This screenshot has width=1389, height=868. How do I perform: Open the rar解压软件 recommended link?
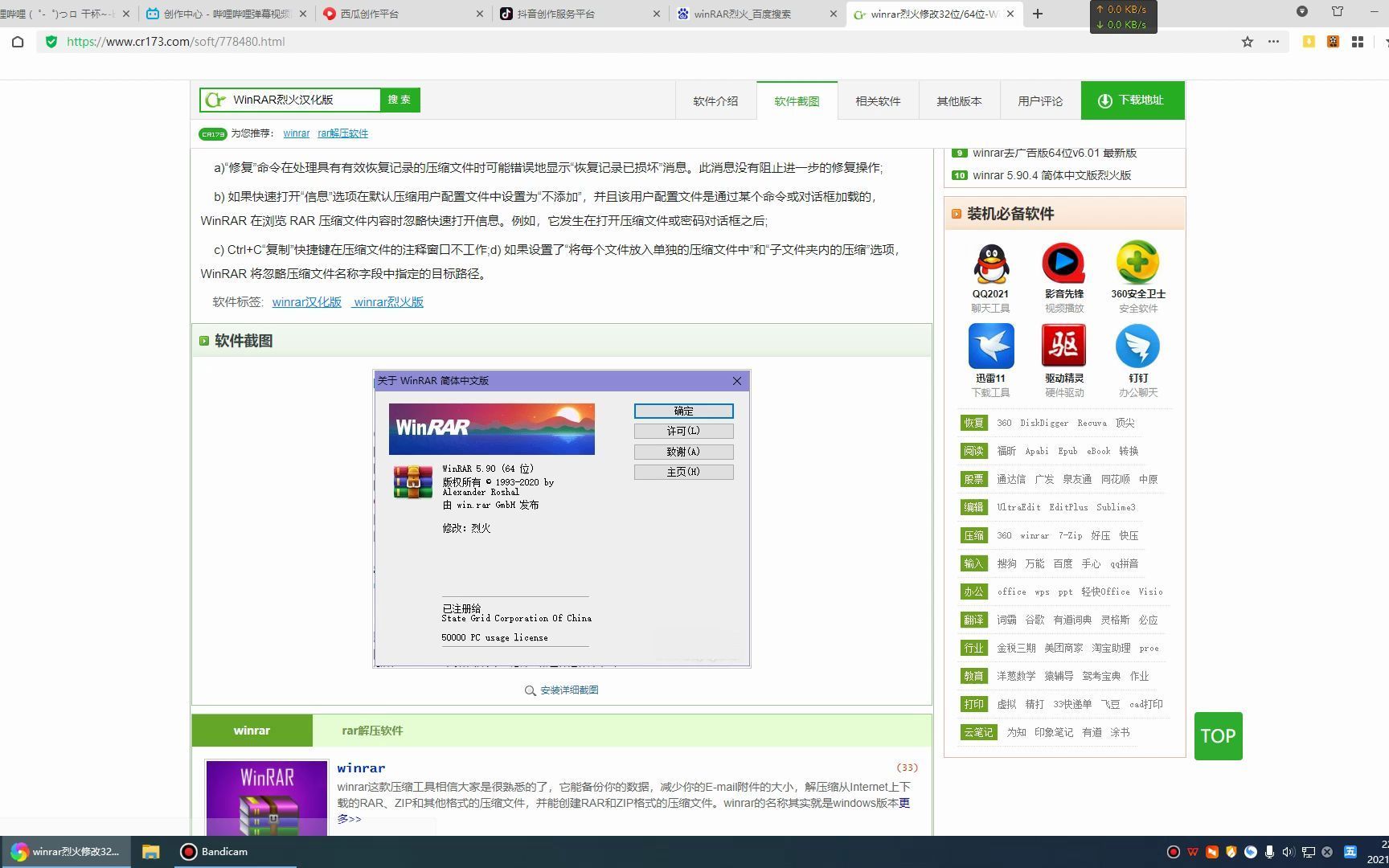click(343, 133)
